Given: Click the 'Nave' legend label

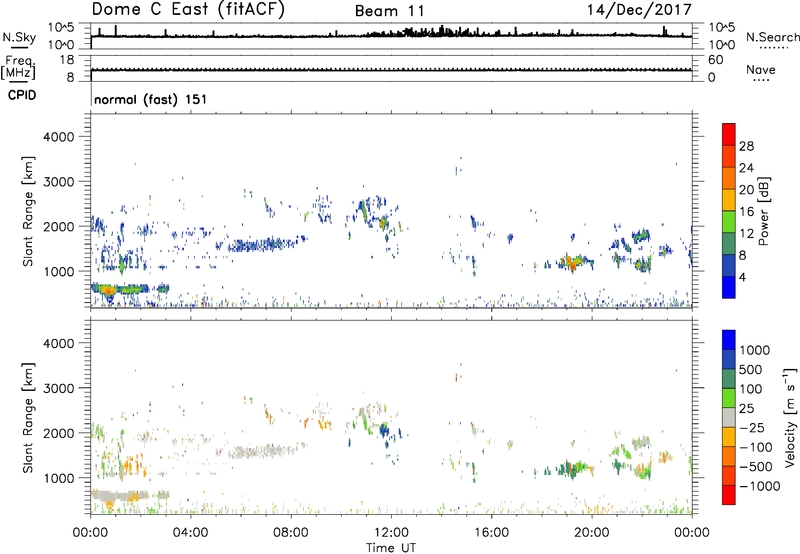Looking at the screenshot, I should point(760,69).
